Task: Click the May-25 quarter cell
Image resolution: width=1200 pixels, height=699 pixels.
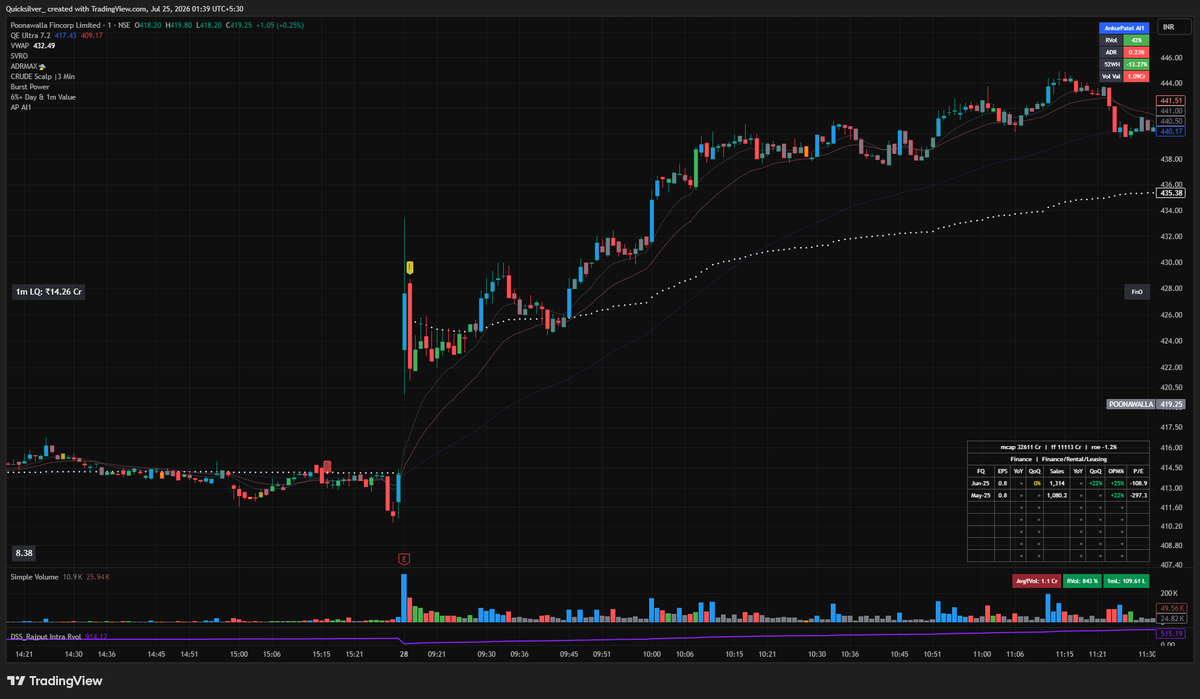Action: tap(981, 494)
